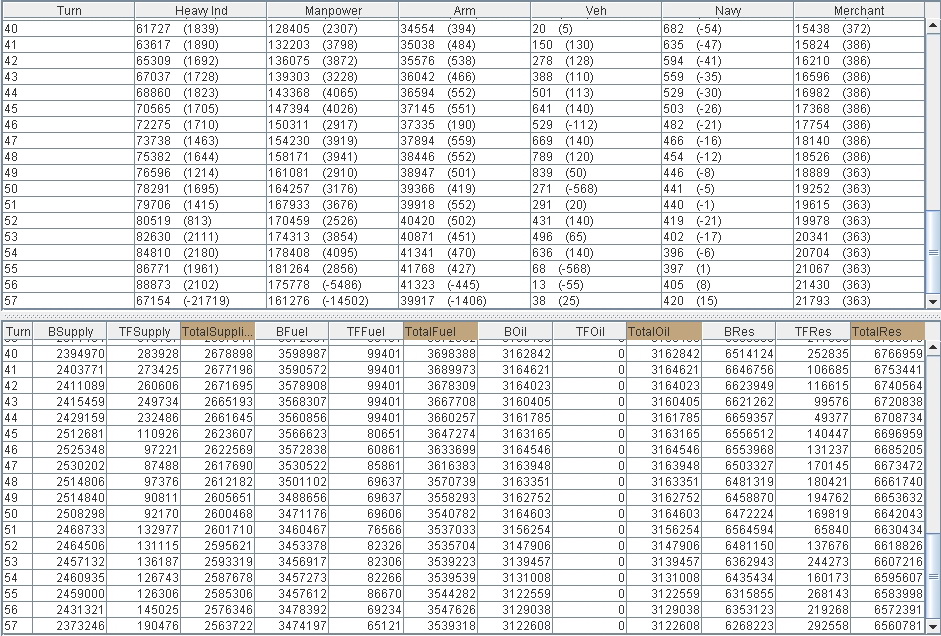The width and height of the screenshot is (941, 636).
Task: Click the BSupply column header
Action: pos(70,331)
